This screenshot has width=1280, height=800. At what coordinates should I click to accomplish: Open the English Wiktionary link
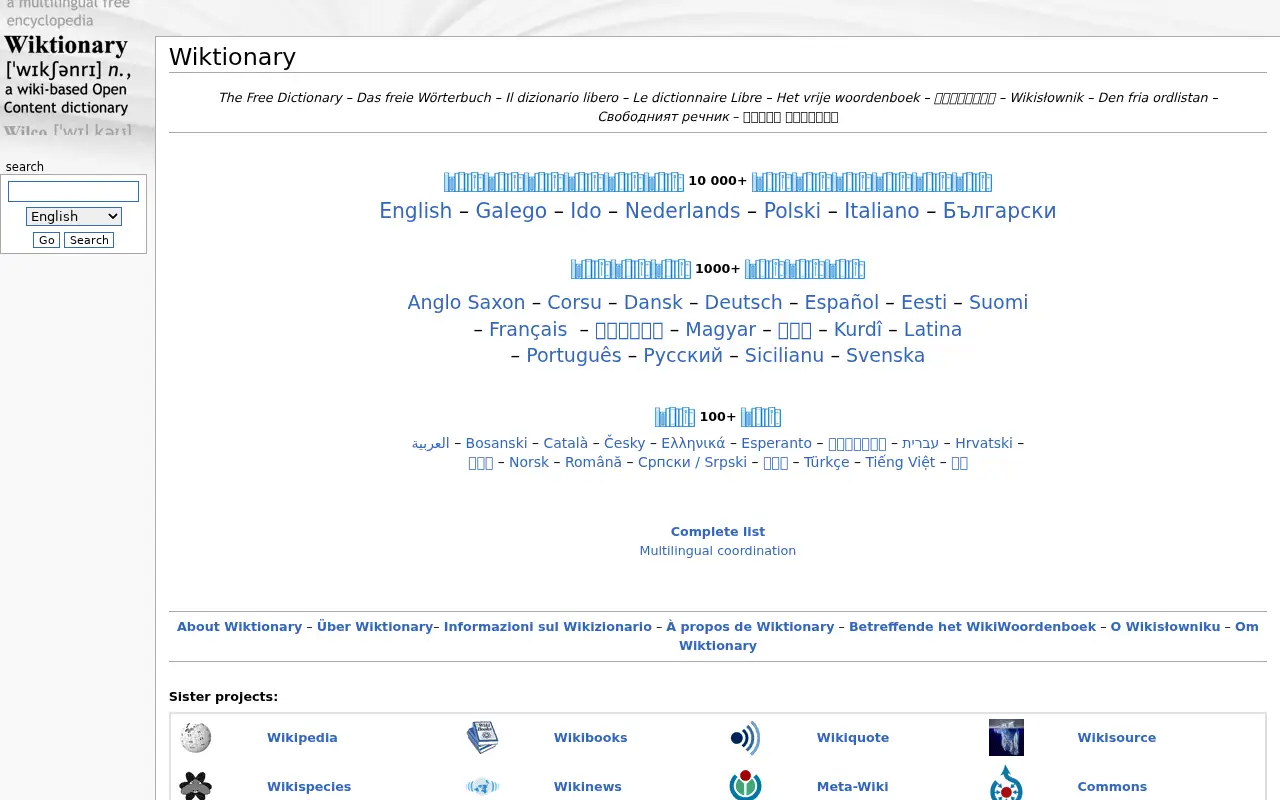coord(415,211)
